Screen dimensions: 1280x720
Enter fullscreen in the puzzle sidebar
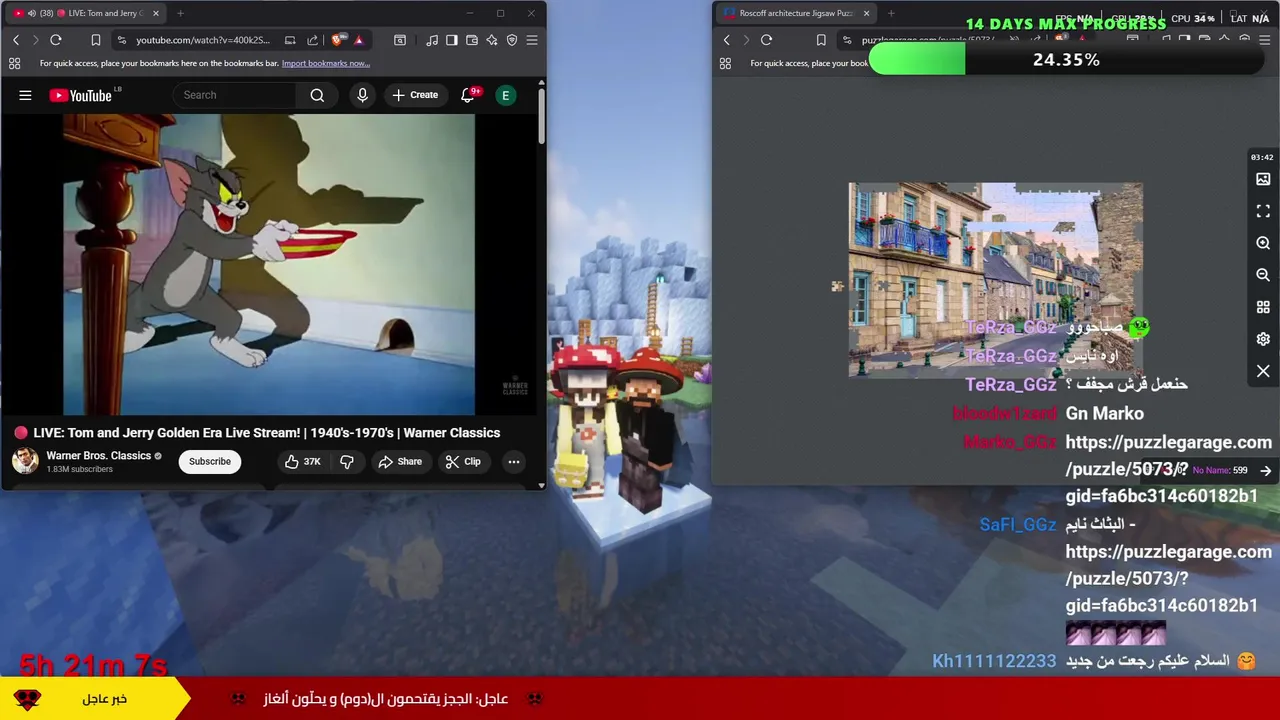click(x=1263, y=211)
